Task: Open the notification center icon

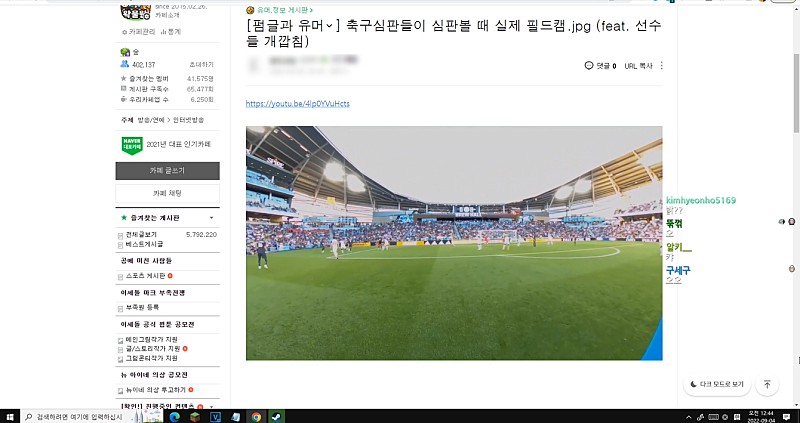Action: [787, 417]
